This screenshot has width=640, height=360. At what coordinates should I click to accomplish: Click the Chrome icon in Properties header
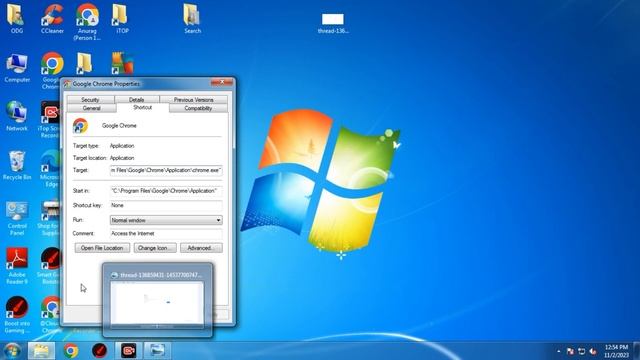coord(80,126)
